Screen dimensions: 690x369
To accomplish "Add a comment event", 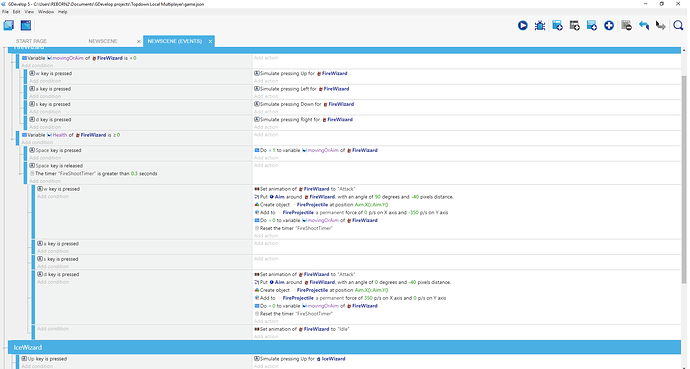I will [591, 26].
